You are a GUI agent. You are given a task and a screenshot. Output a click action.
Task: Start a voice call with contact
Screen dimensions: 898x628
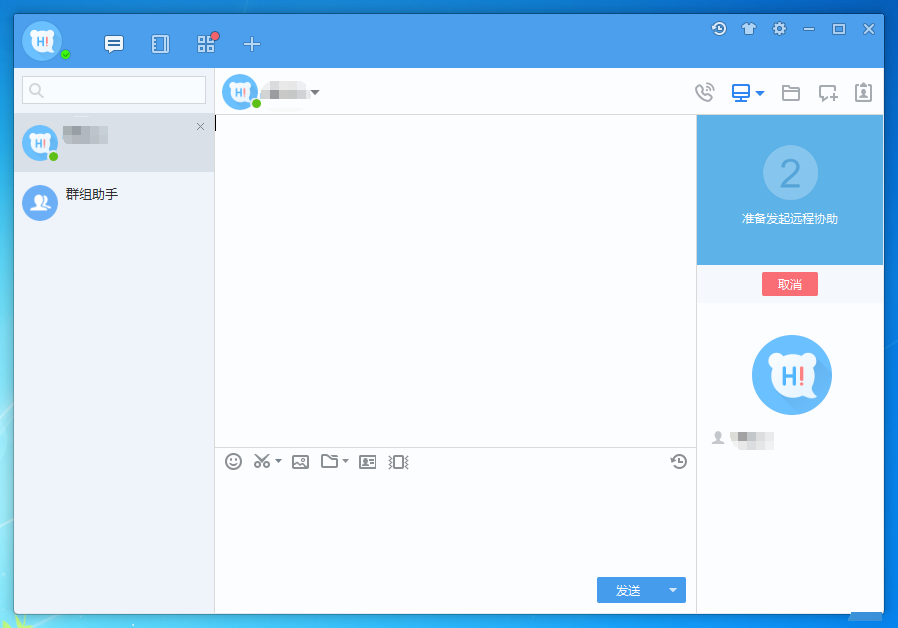click(x=705, y=92)
